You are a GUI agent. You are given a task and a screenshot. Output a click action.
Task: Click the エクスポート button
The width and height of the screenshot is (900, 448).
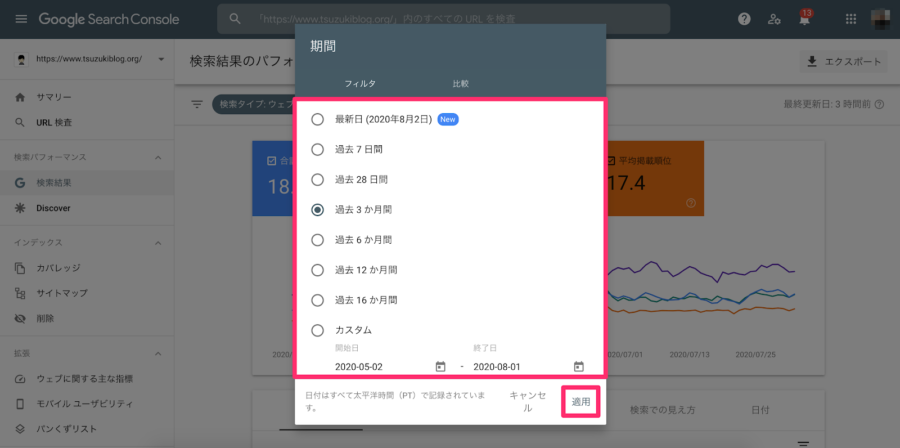(x=843, y=62)
